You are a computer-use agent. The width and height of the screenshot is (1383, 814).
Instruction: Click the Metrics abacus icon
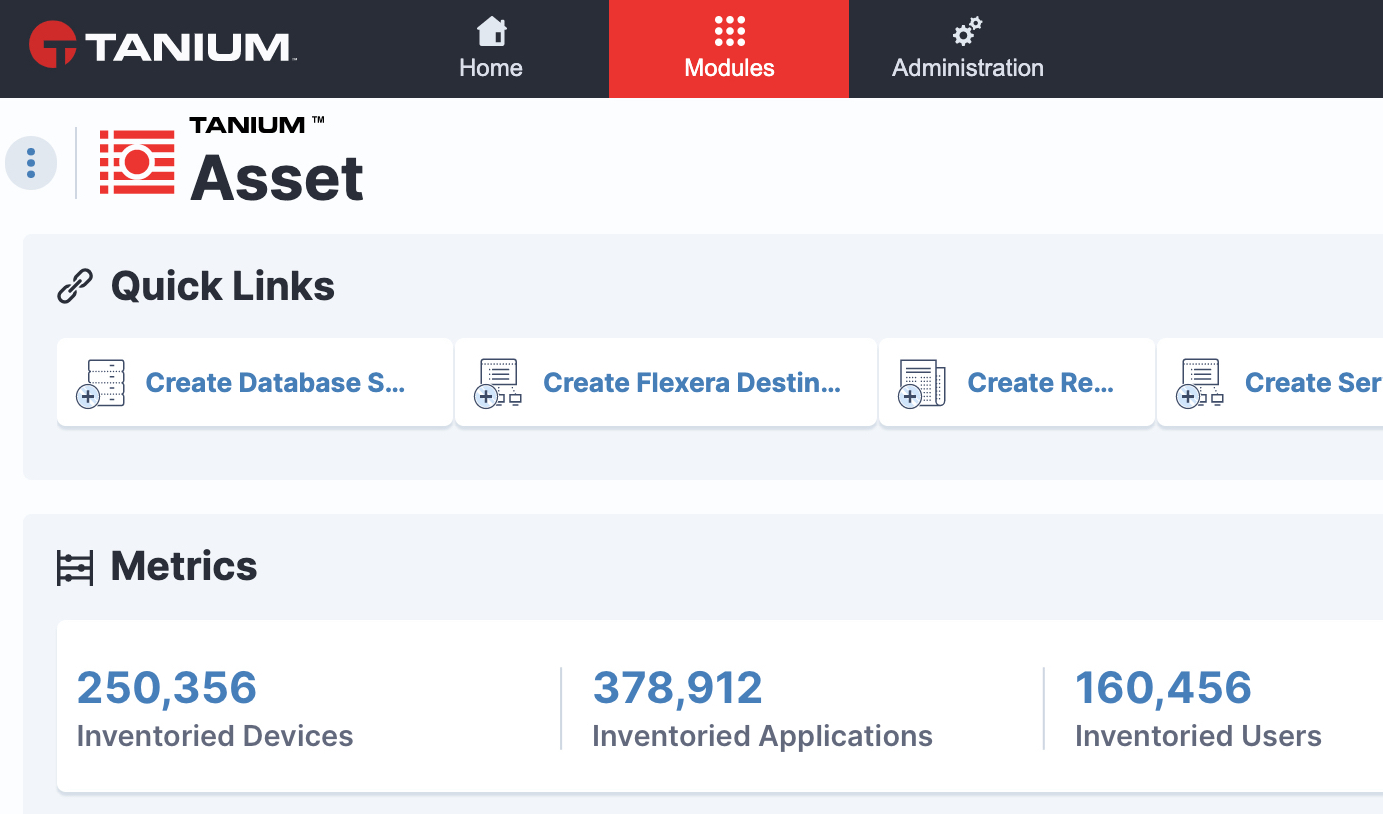(75, 567)
